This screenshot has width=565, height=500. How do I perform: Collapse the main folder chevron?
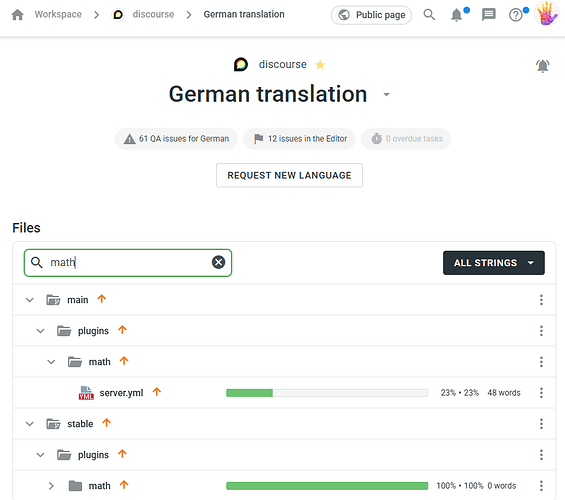pyautogui.click(x=30, y=300)
